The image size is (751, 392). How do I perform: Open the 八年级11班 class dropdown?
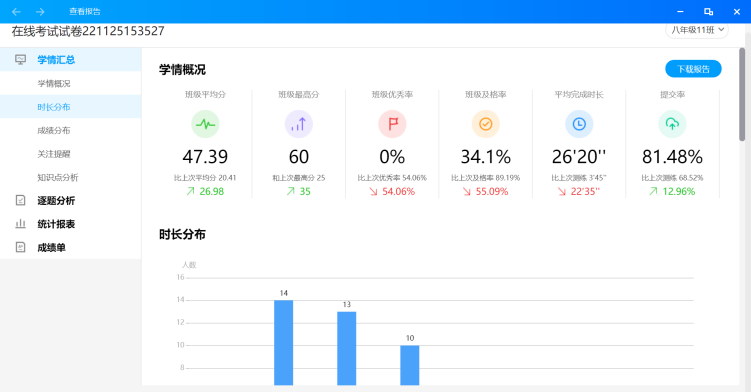(x=697, y=30)
